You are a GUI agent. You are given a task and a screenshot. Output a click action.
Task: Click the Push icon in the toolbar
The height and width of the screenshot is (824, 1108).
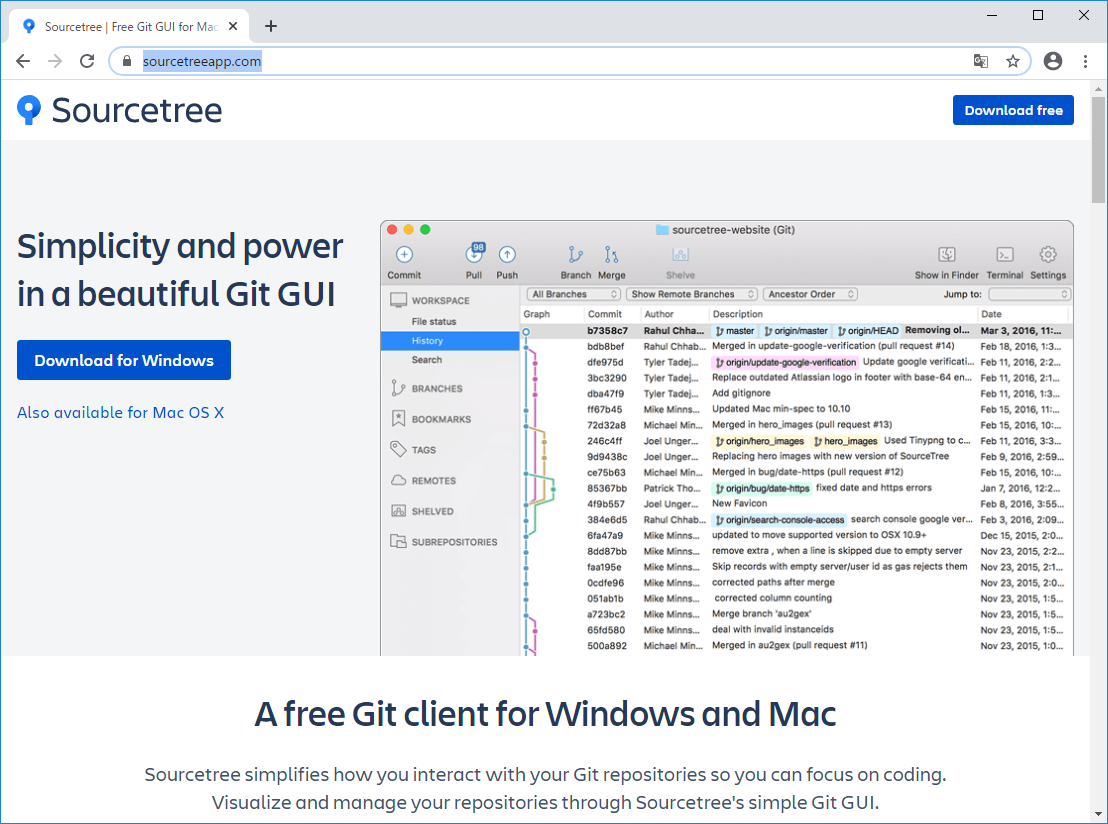pos(507,254)
